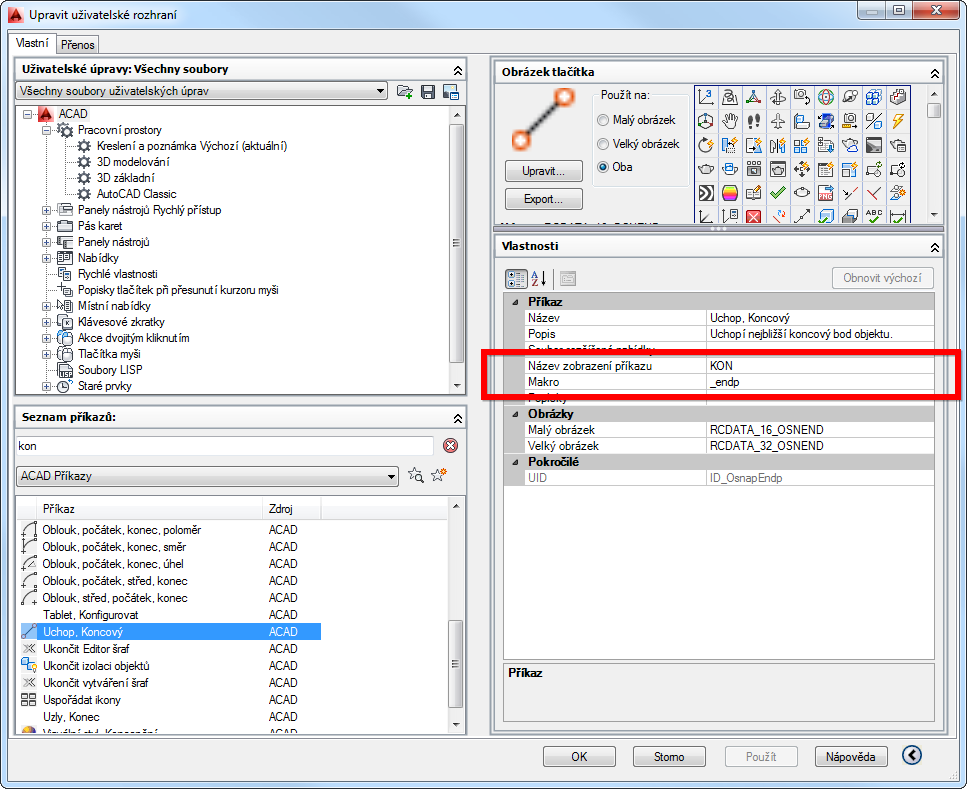
Task: Click the 'Upravit...' button
Action: [x=544, y=171]
